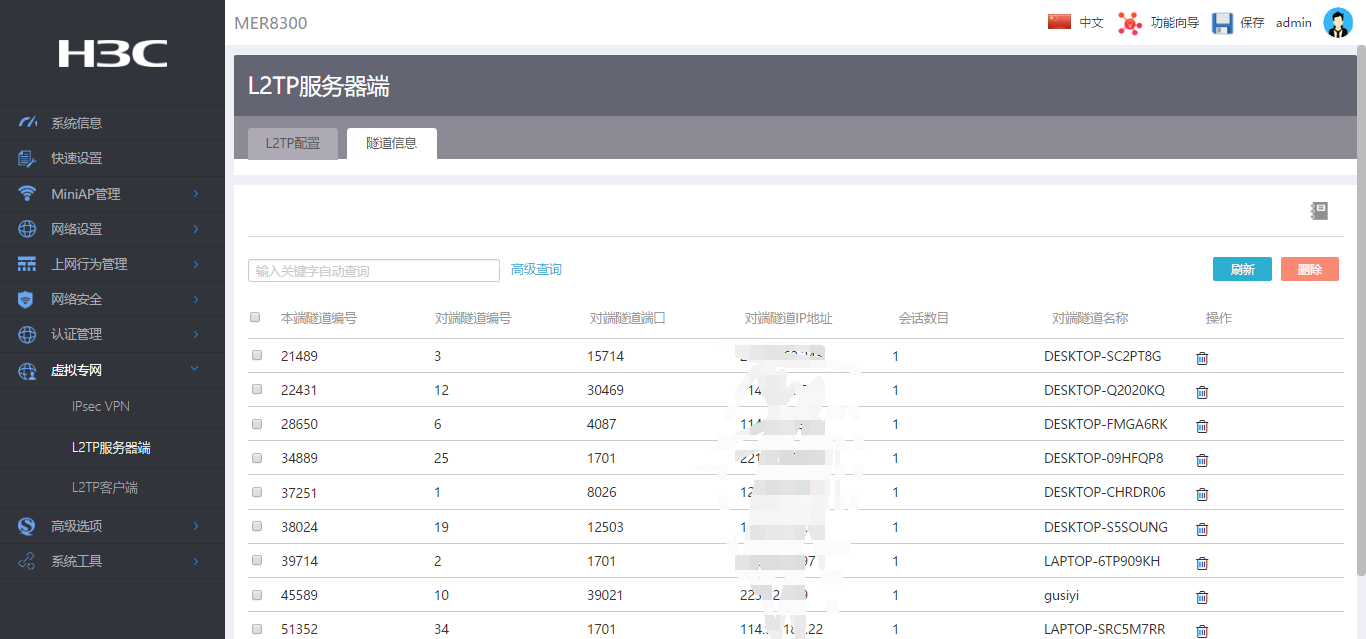Image resolution: width=1366 pixels, height=639 pixels.
Task: Expand the 系统工具 menu arrow
Action: [x=195, y=561]
